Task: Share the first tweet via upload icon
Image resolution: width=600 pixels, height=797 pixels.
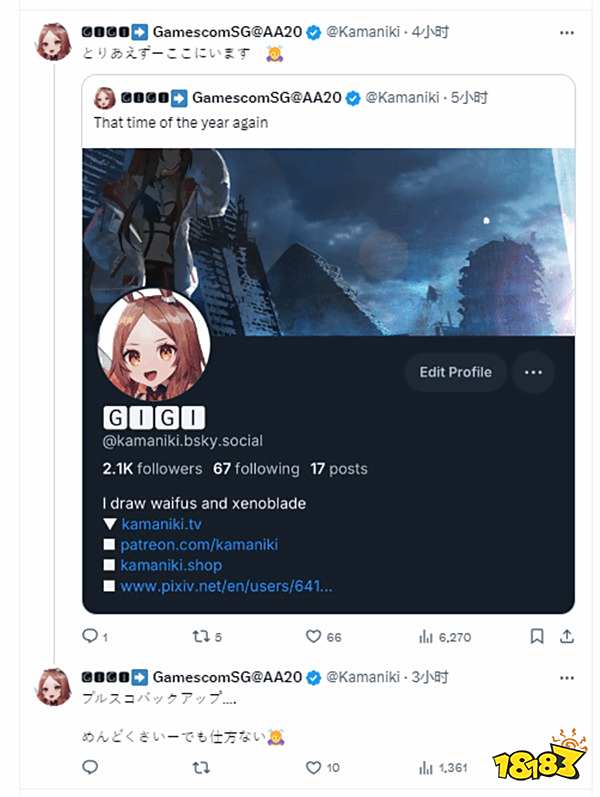Action: coord(567,636)
